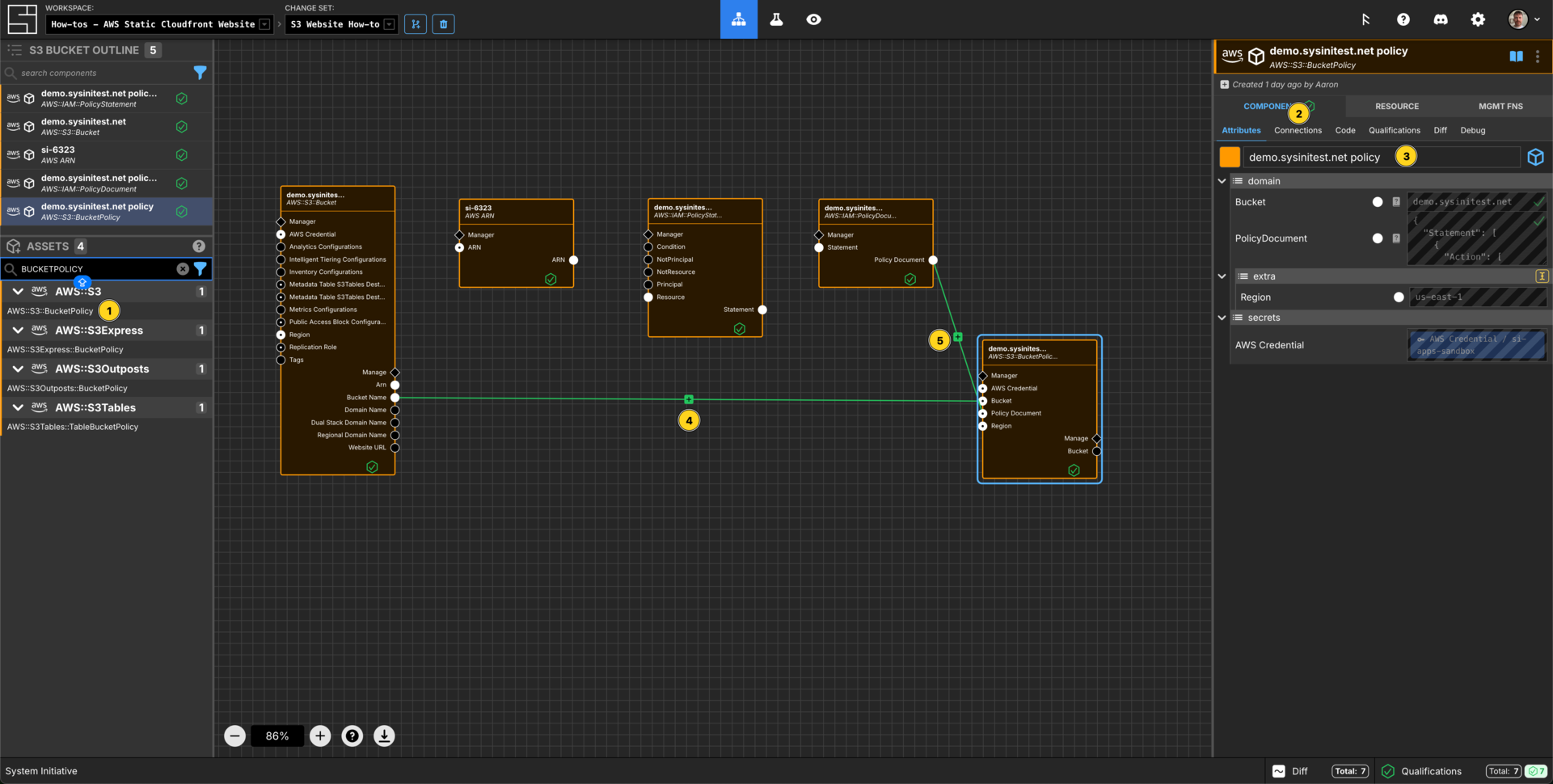
Task: Switch to the MGMT FNS tab
Action: (x=1500, y=106)
